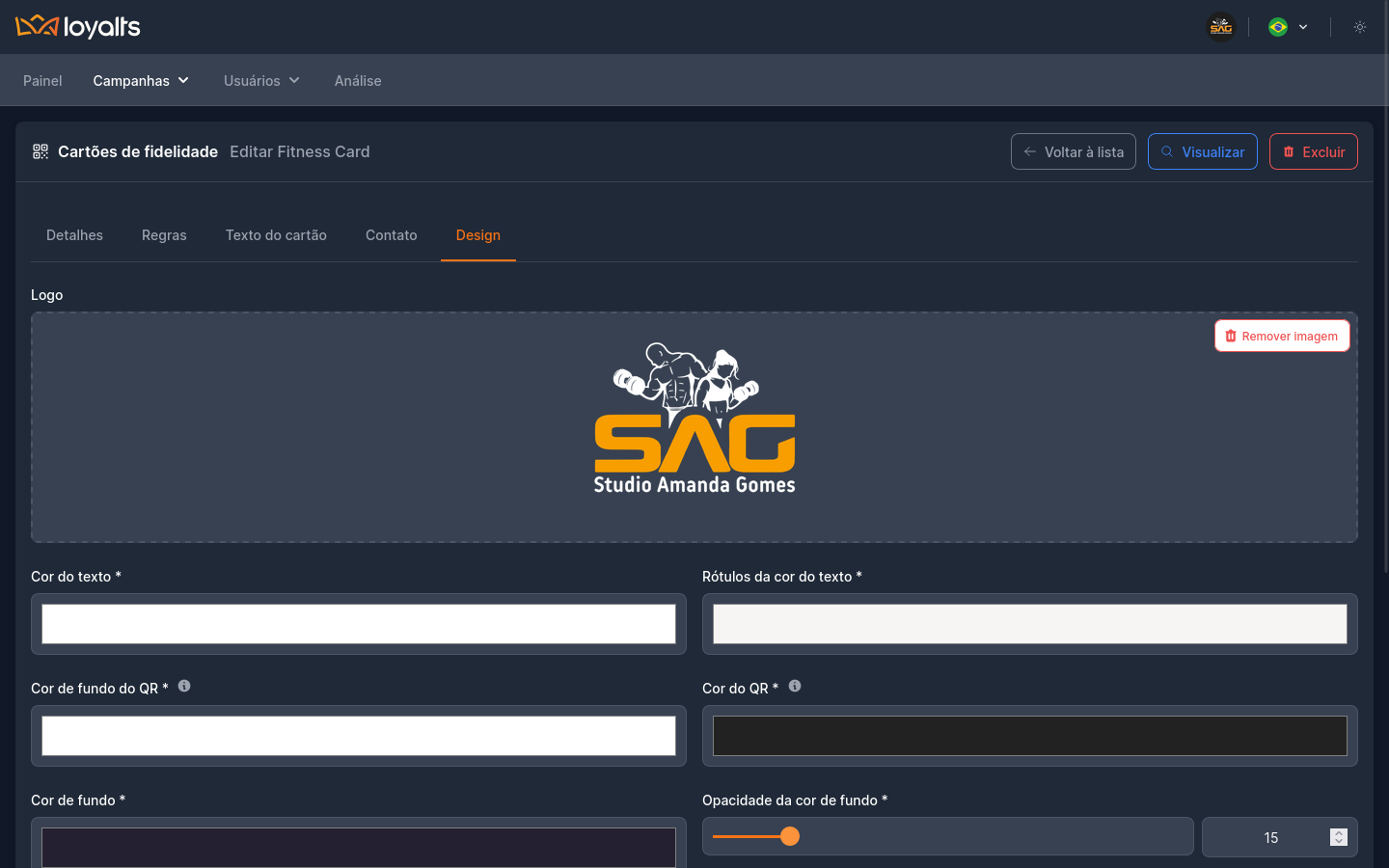Open Cor do texto color picker
Image resolution: width=1389 pixels, height=868 pixels.
(359, 624)
